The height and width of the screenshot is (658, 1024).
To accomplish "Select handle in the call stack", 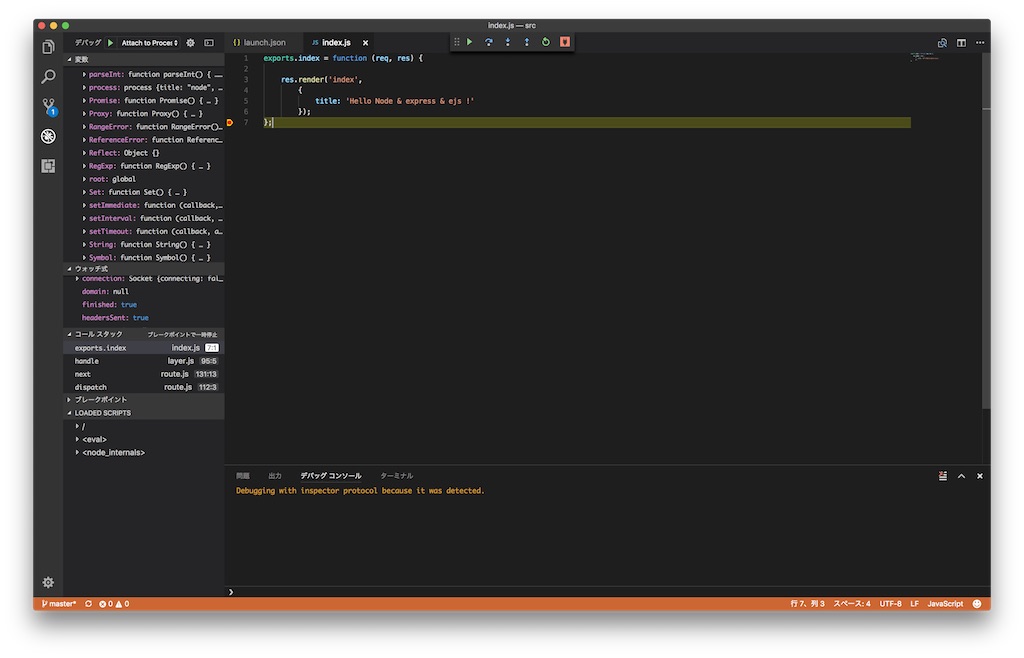I will coord(86,360).
